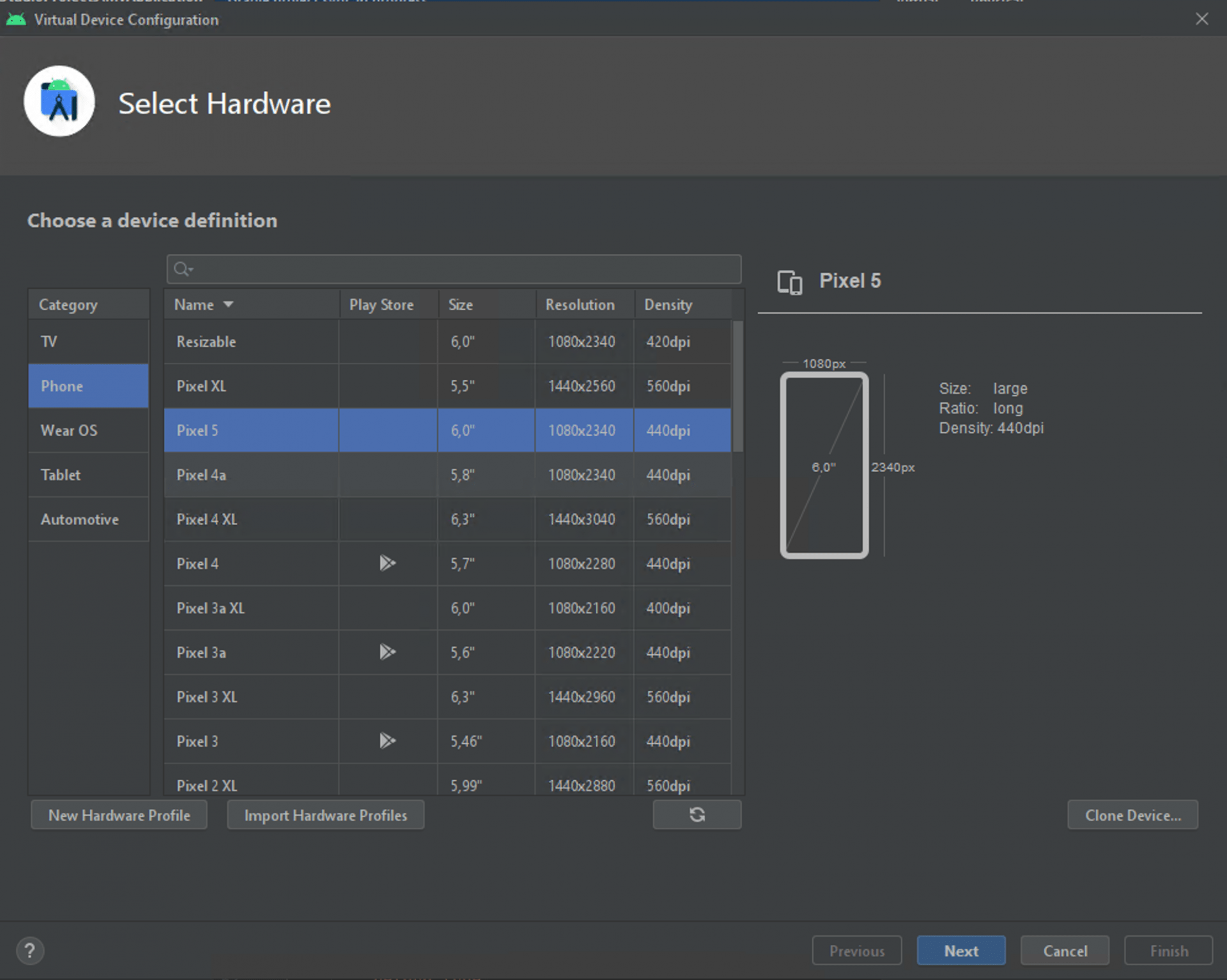
Task: Click Clone Device button
Action: (1132, 815)
